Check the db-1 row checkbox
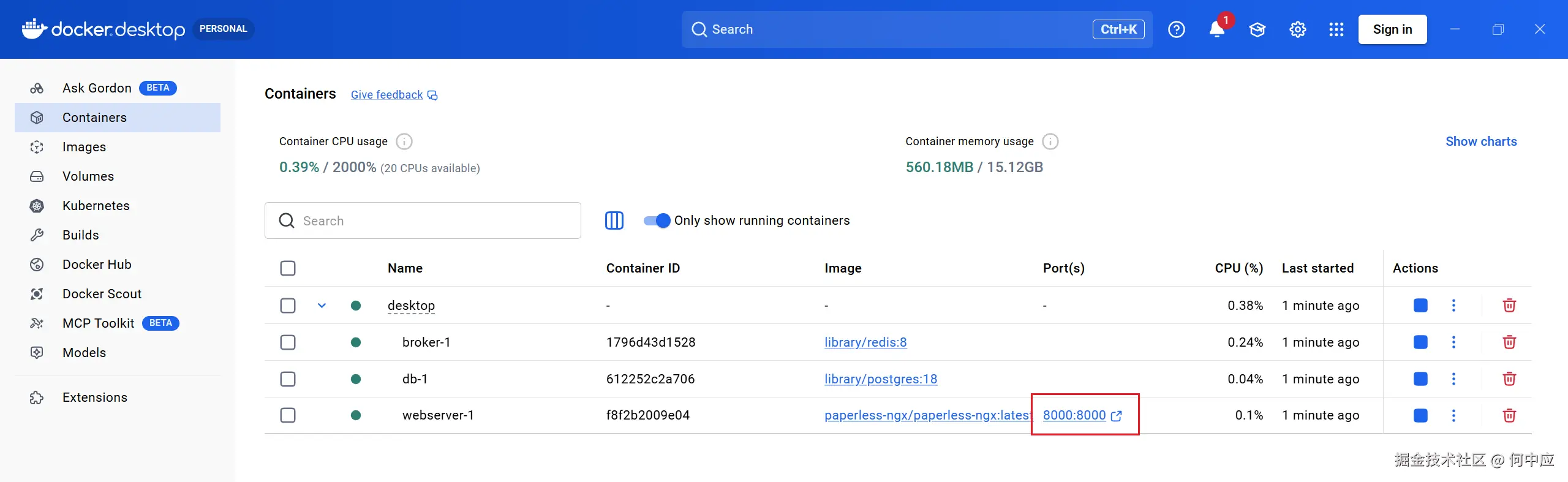The height and width of the screenshot is (482, 1568). coord(288,378)
